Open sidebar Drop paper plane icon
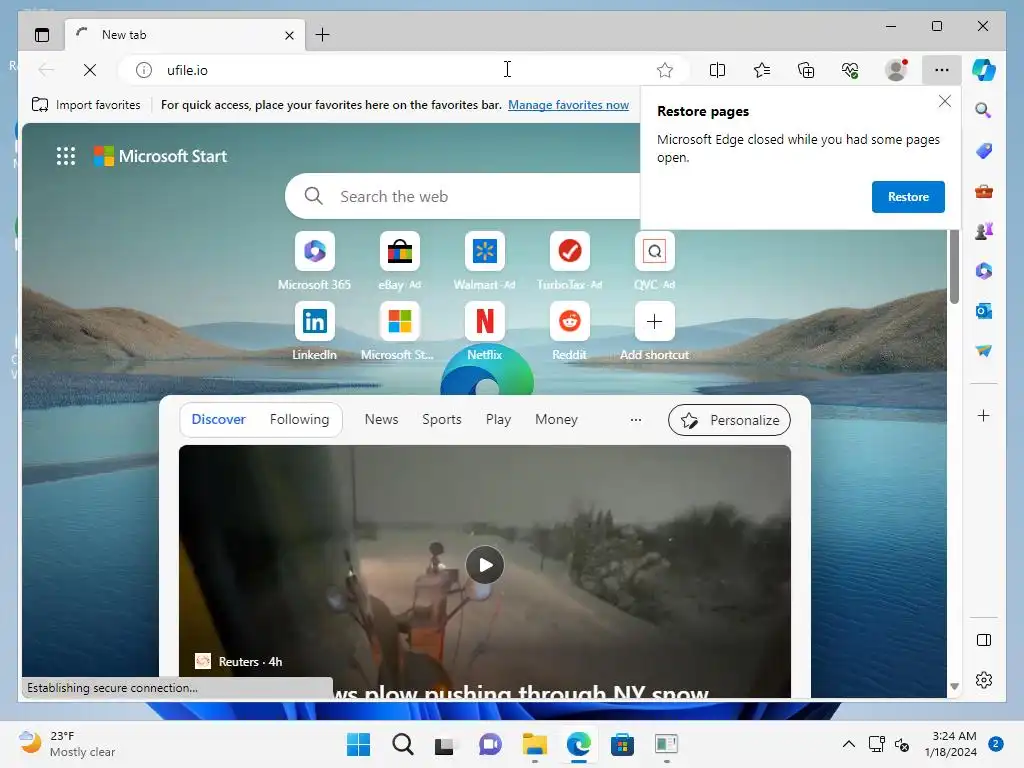This screenshot has height=768, width=1024. 984,351
